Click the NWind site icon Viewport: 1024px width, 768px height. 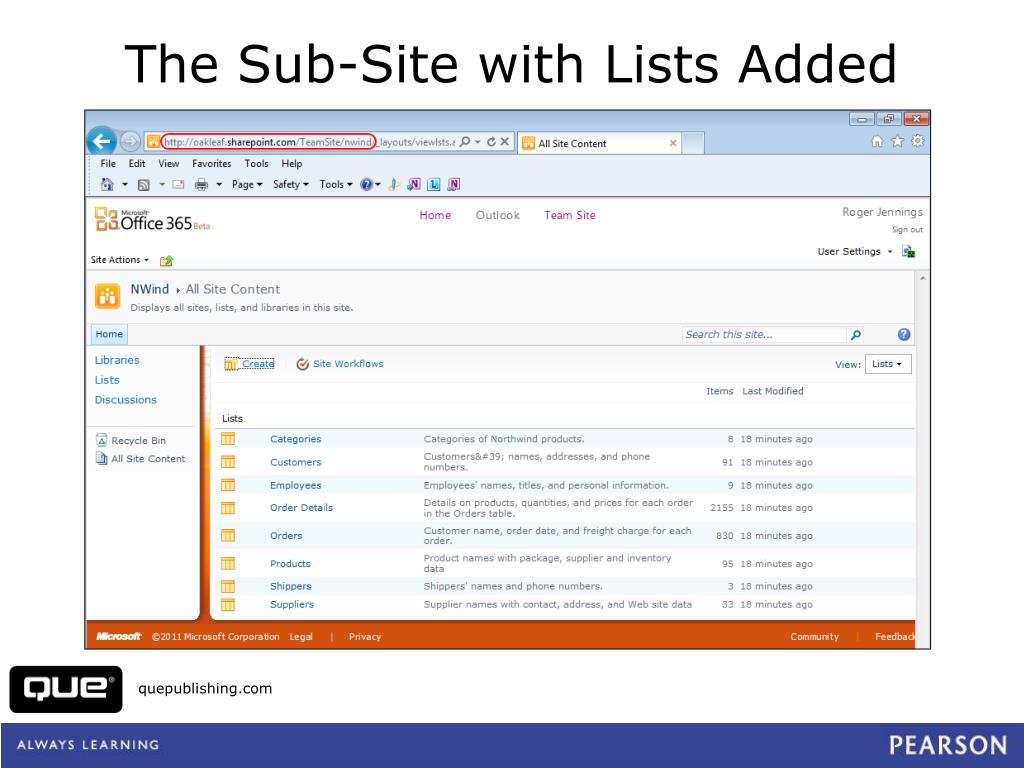click(x=108, y=296)
